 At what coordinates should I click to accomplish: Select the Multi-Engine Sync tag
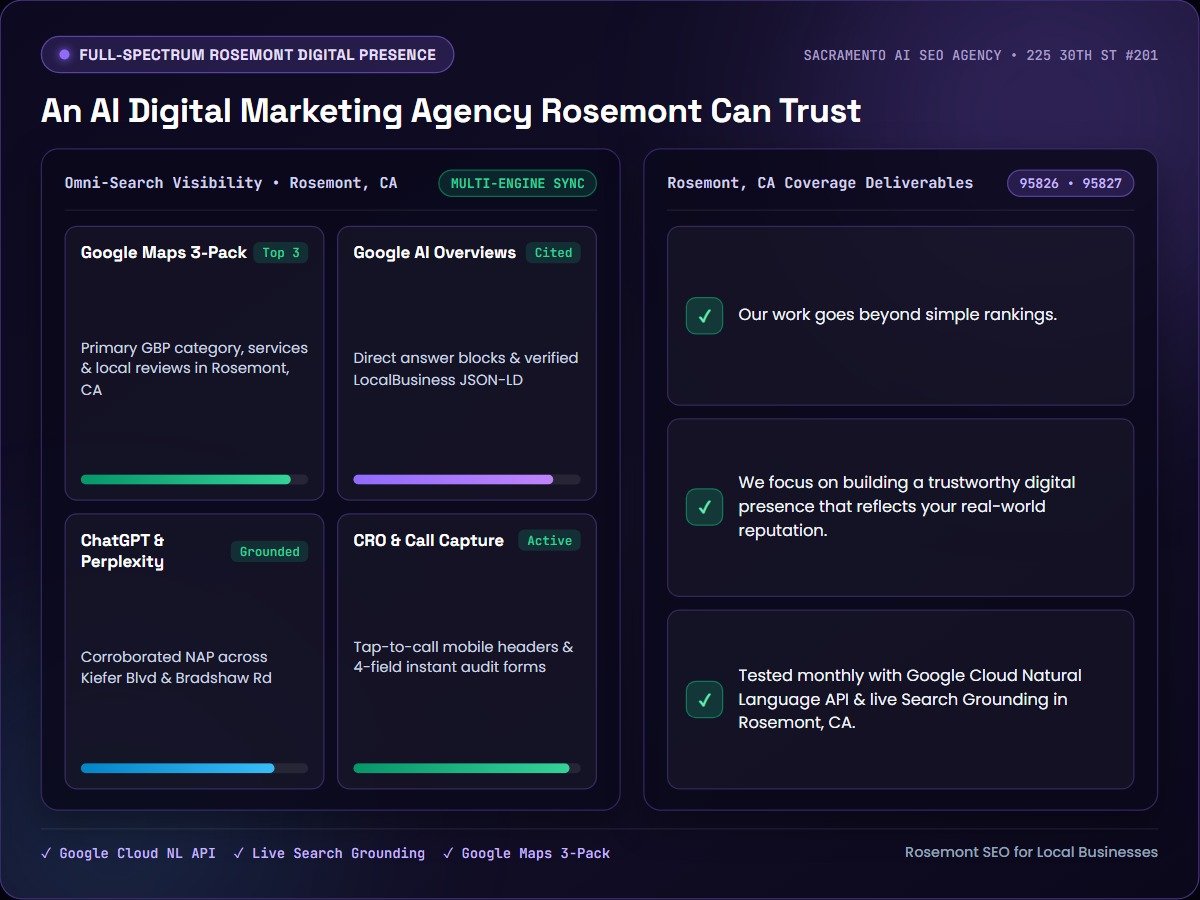[x=517, y=184]
